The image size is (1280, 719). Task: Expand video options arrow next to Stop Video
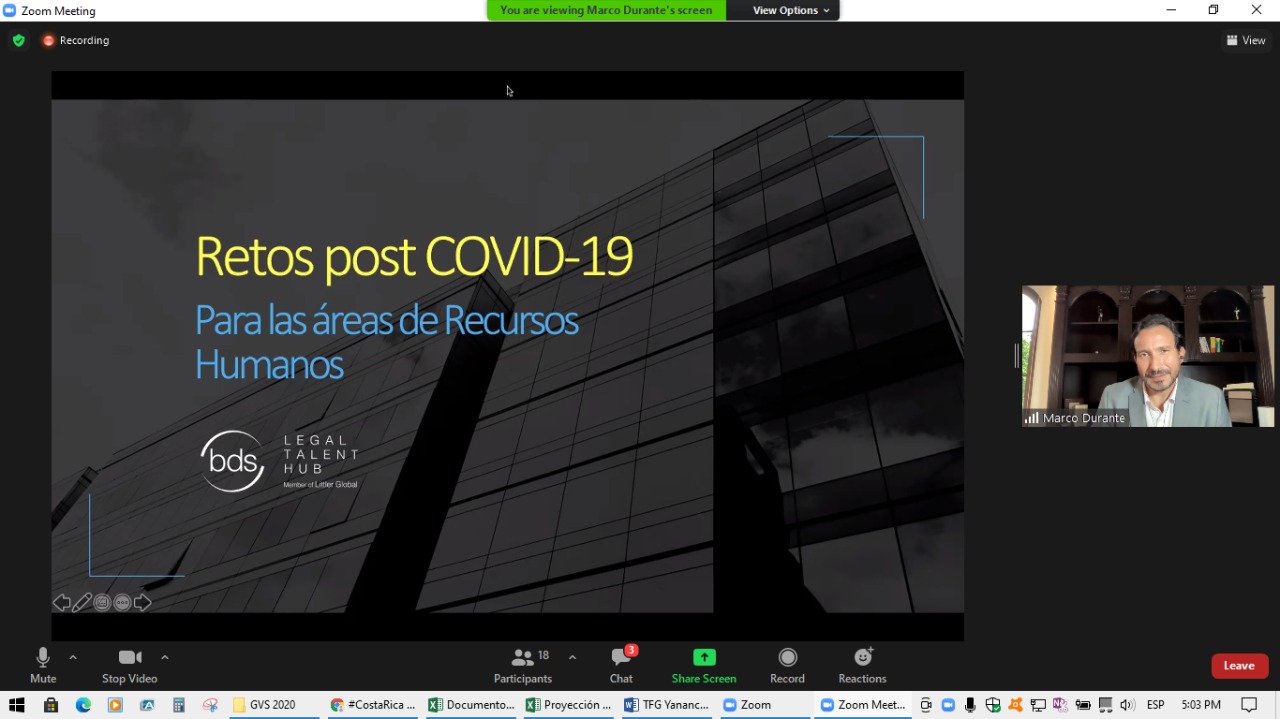(165, 657)
